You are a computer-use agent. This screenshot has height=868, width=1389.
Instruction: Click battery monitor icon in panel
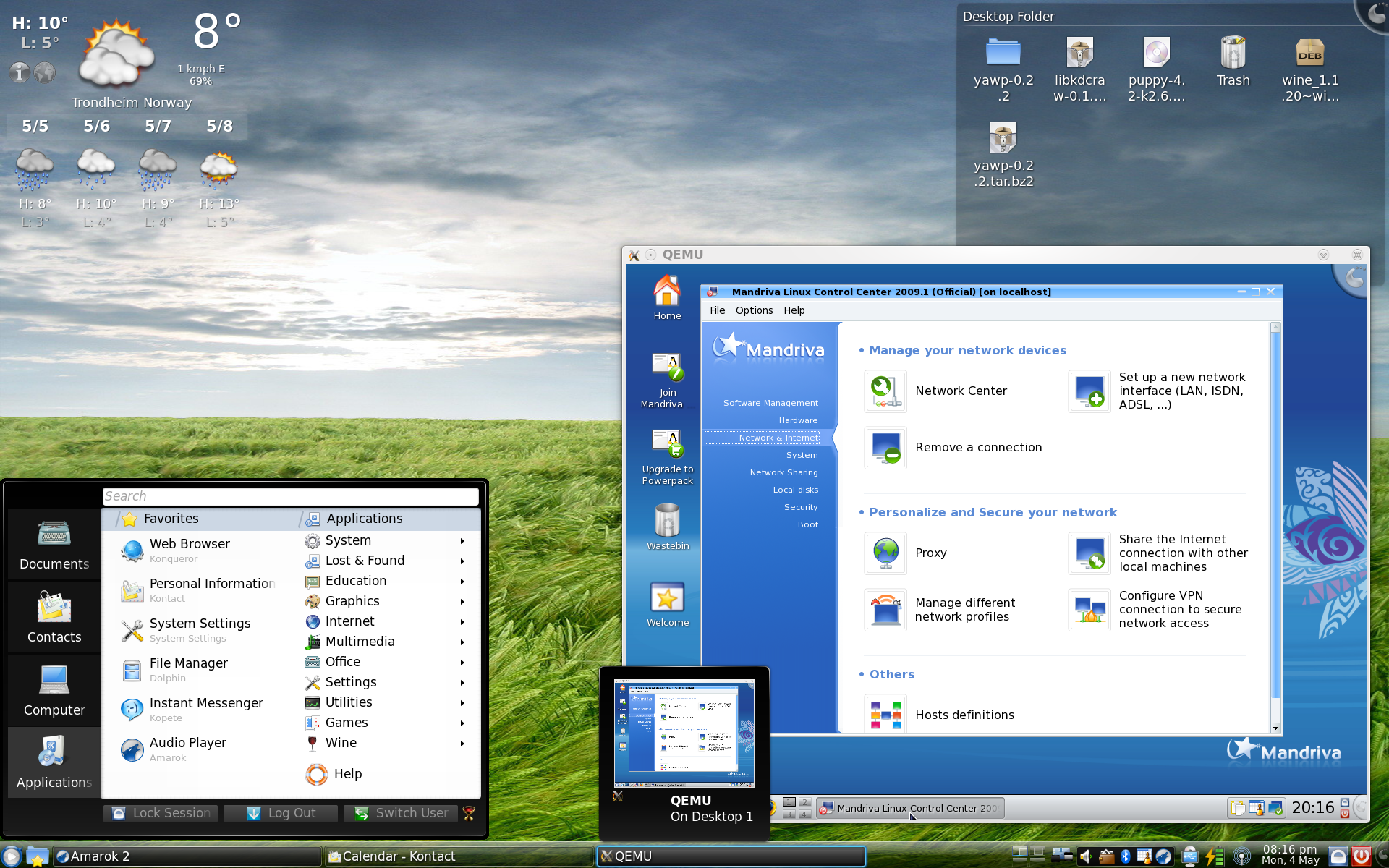(x=1215, y=856)
